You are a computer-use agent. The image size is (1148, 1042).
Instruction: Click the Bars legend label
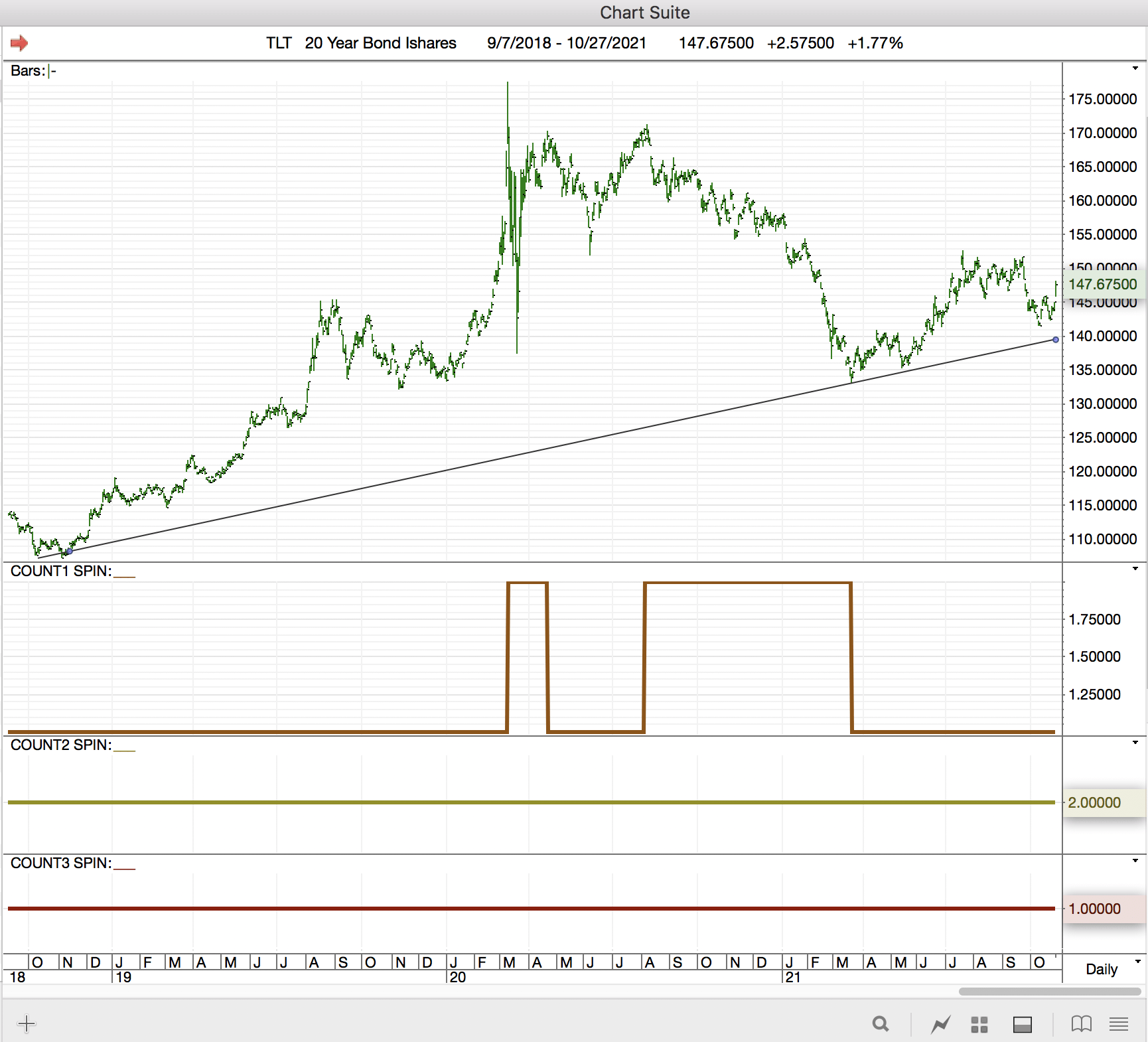(28, 71)
